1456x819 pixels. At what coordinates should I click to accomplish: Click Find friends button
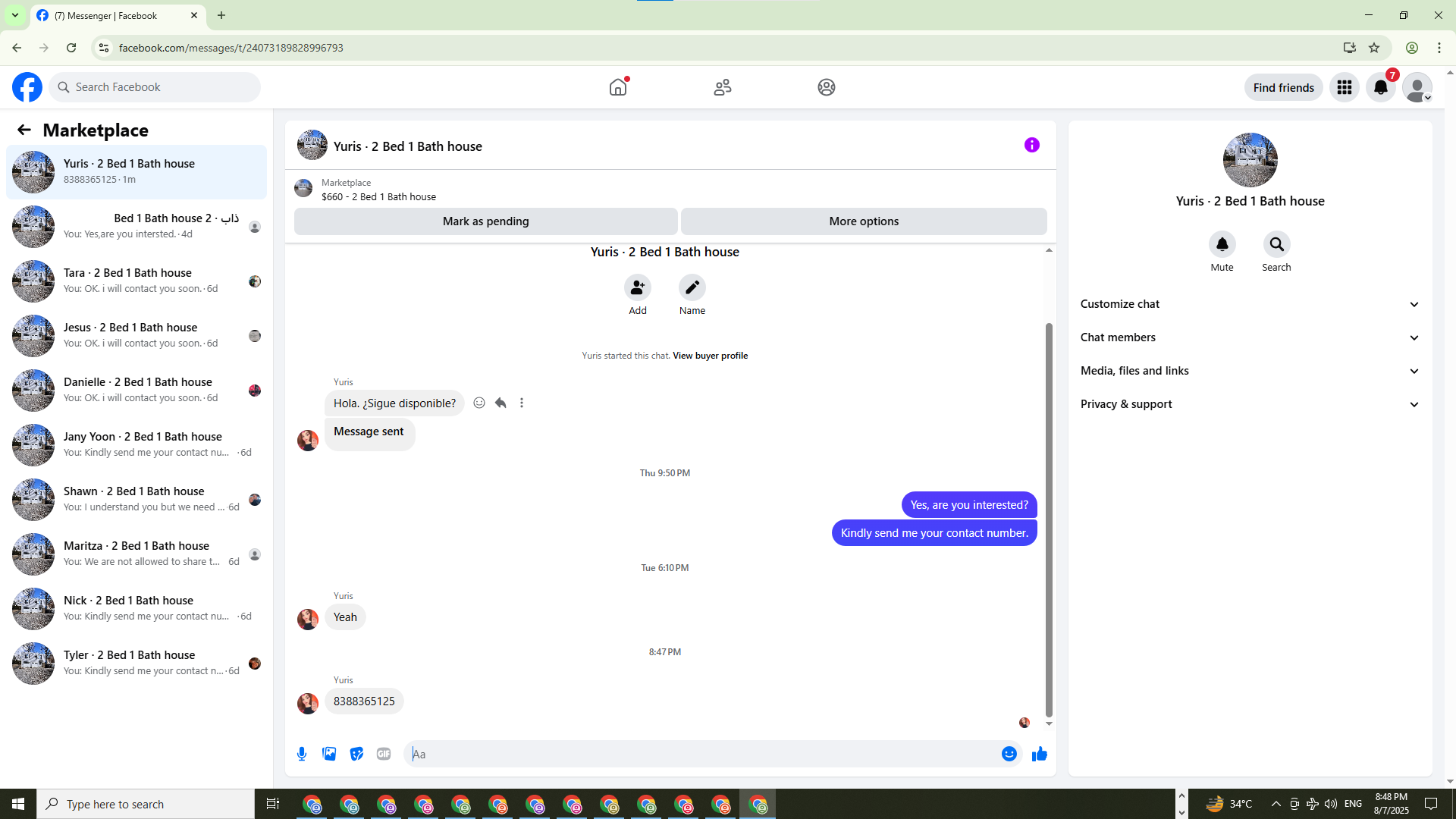(1284, 87)
